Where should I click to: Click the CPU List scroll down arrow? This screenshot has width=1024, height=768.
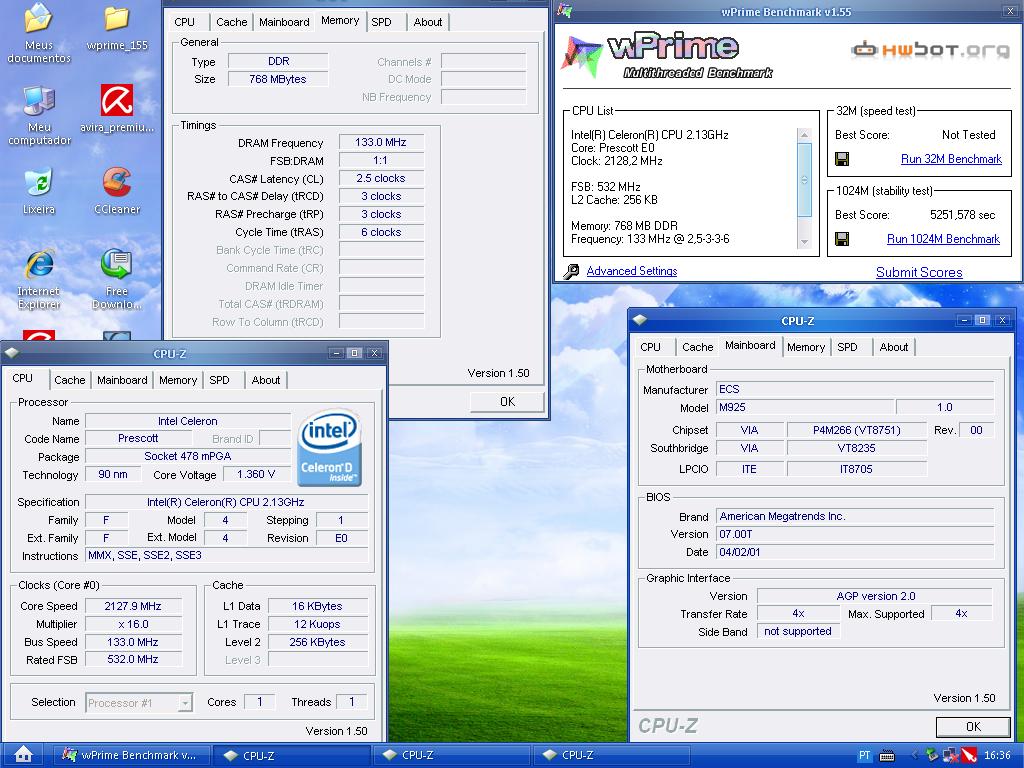[x=805, y=242]
